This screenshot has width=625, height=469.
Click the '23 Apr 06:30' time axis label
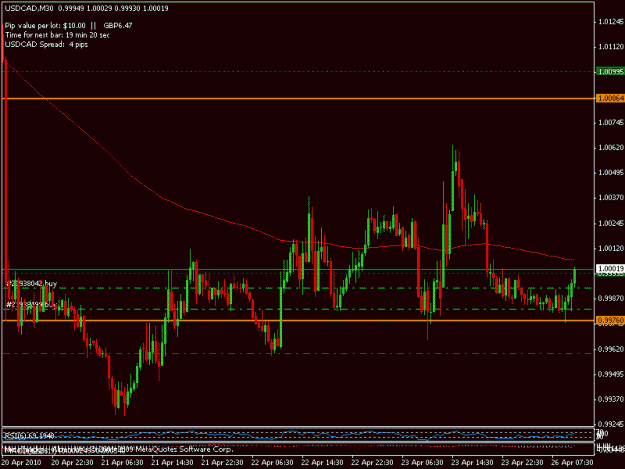pyautogui.click(x=422, y=463)
